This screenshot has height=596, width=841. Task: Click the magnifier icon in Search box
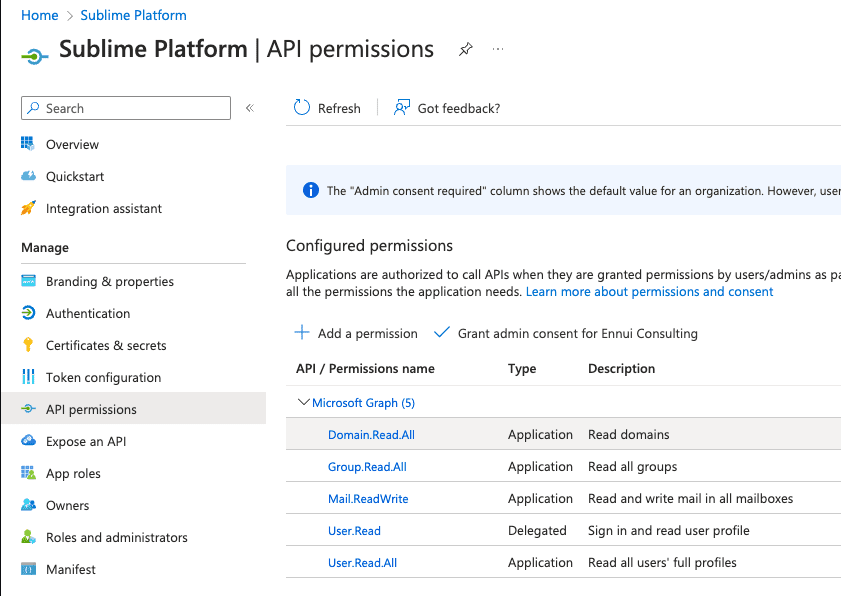pos(33,108)
